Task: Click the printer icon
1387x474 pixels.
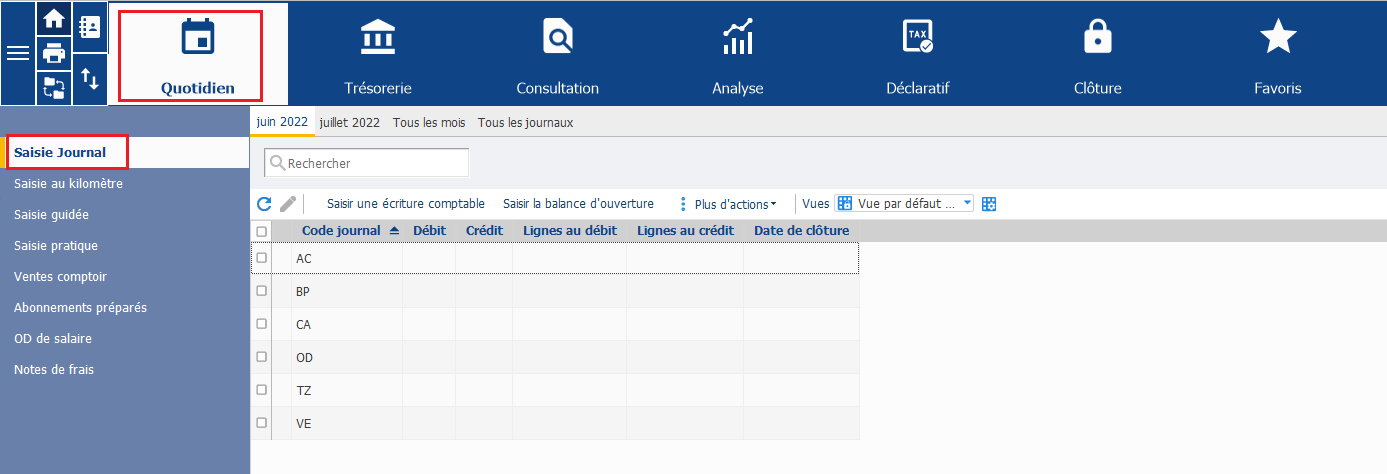Action: click(x=53, y=54)
